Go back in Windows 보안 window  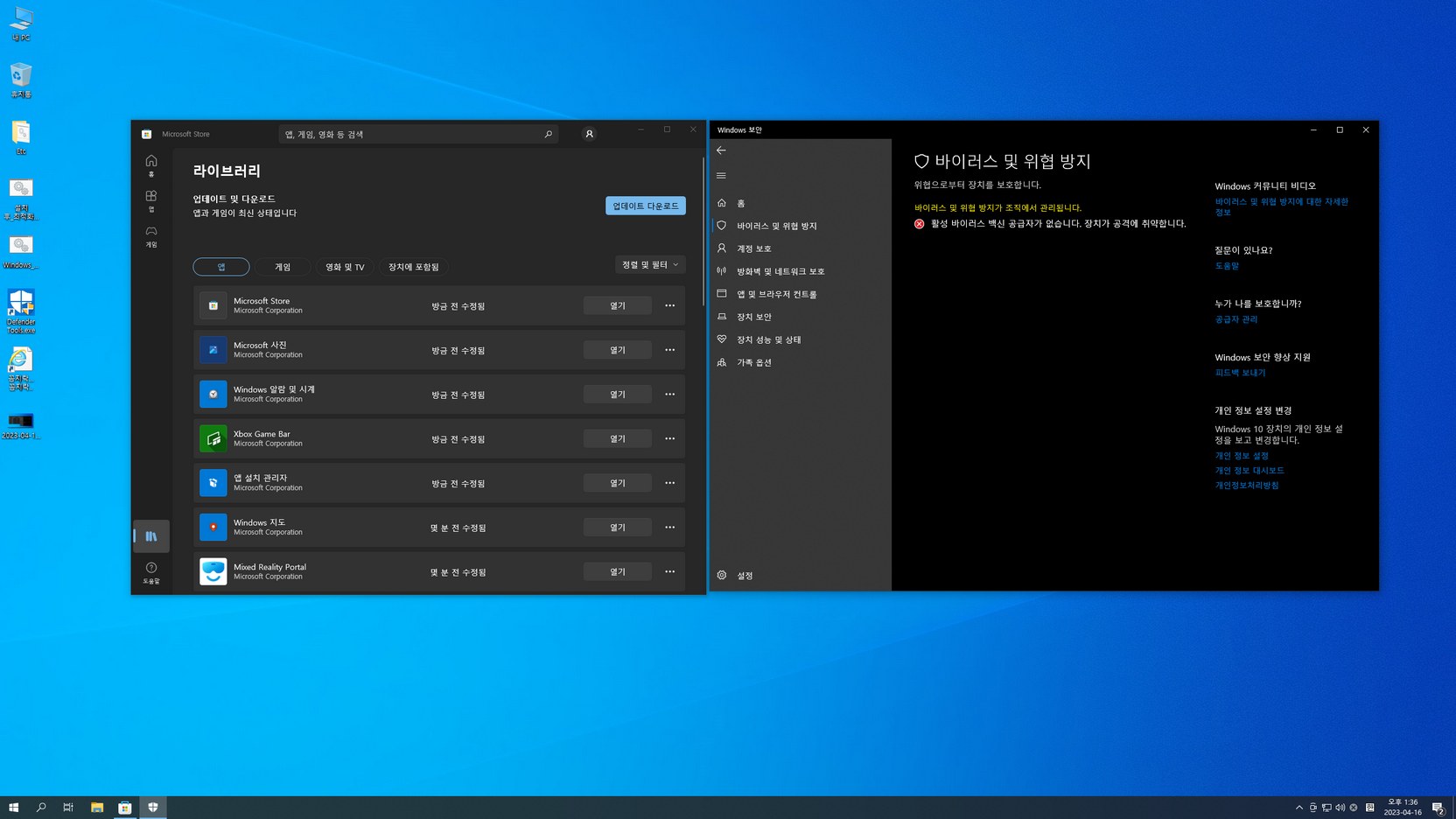tap(721, 150)
